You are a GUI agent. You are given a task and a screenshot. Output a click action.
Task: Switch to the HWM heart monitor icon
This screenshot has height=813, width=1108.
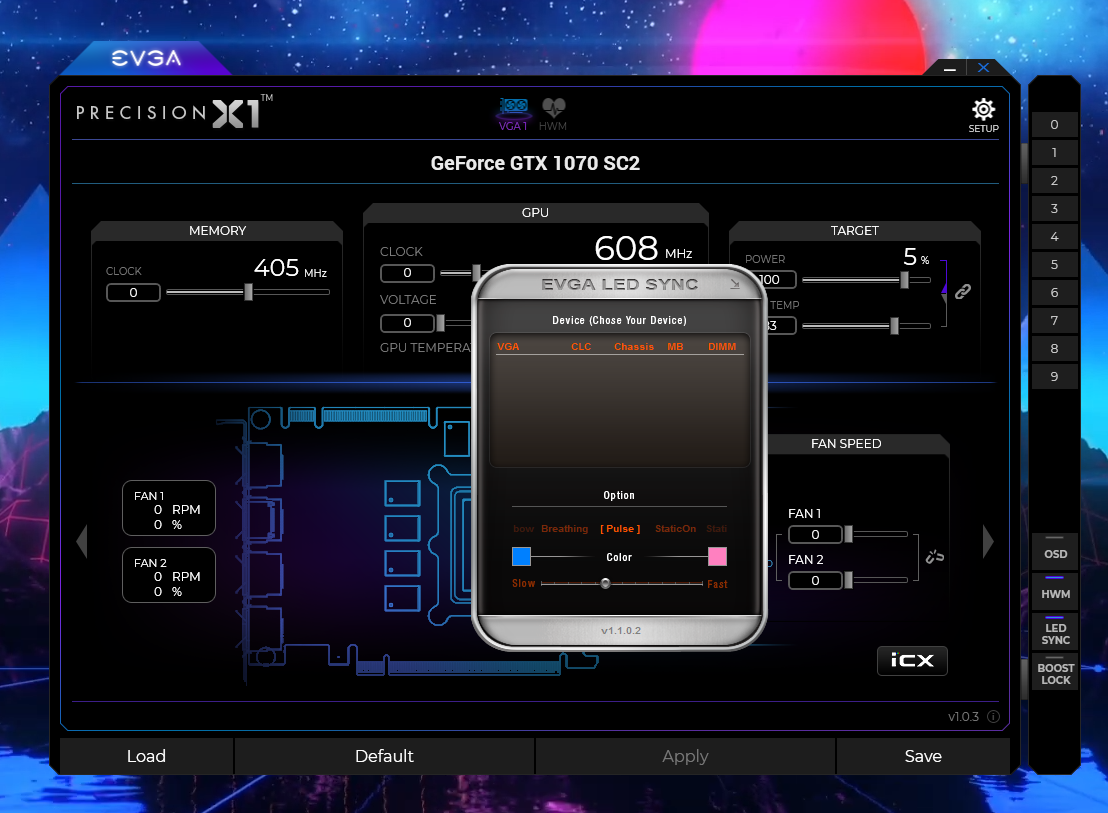pyautogui.click(x=553, y=114)
